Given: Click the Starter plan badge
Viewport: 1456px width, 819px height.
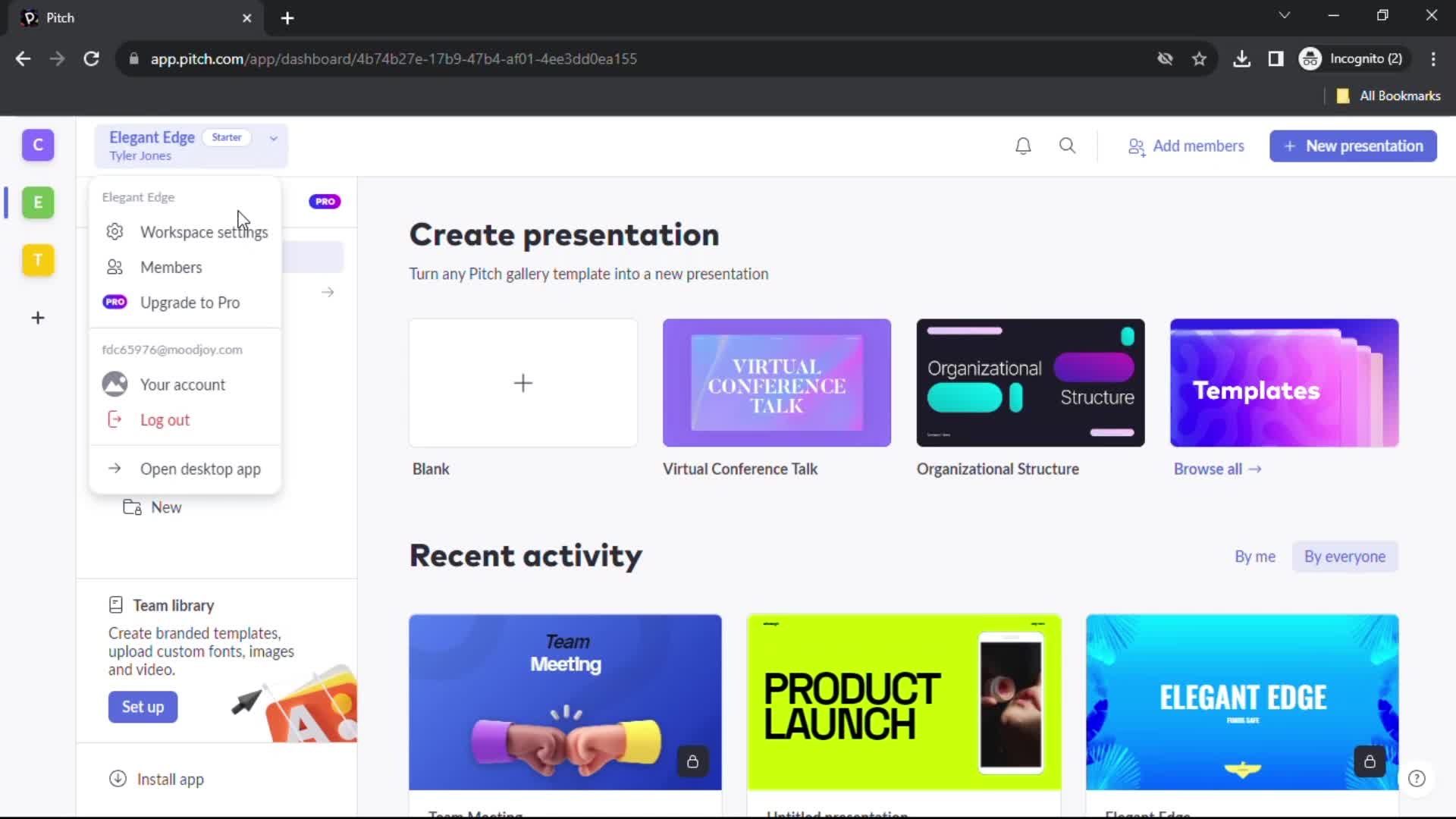Looking at the screenshot, I should coord(227,137).
